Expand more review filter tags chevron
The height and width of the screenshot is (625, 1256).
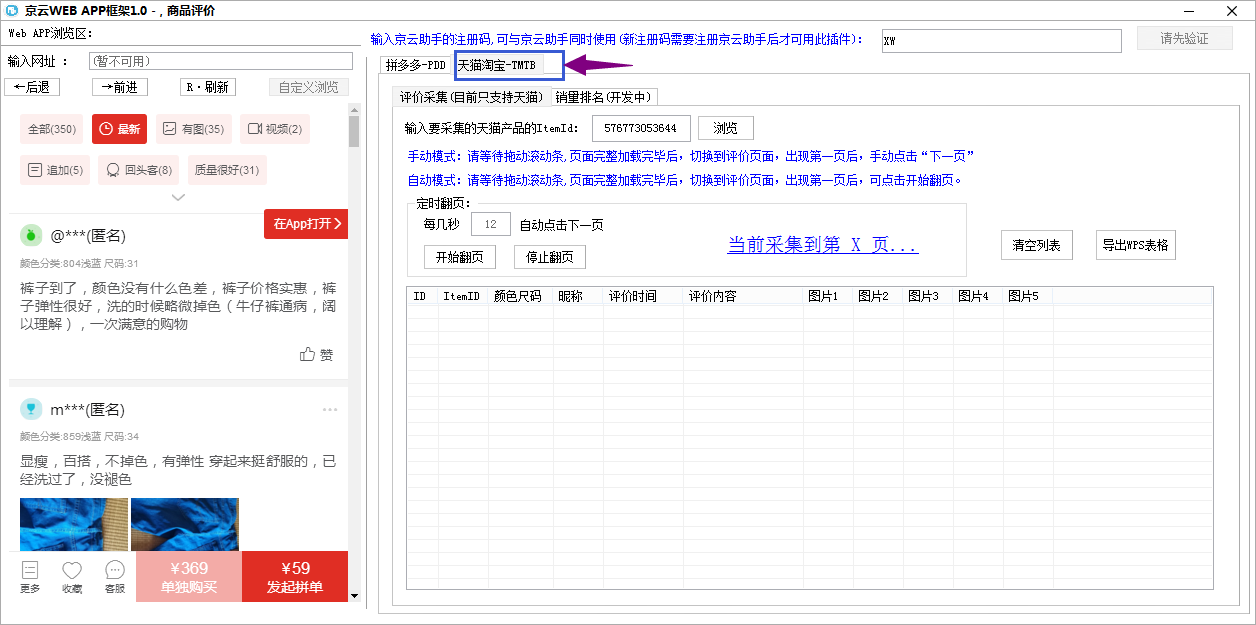(178, 198)
